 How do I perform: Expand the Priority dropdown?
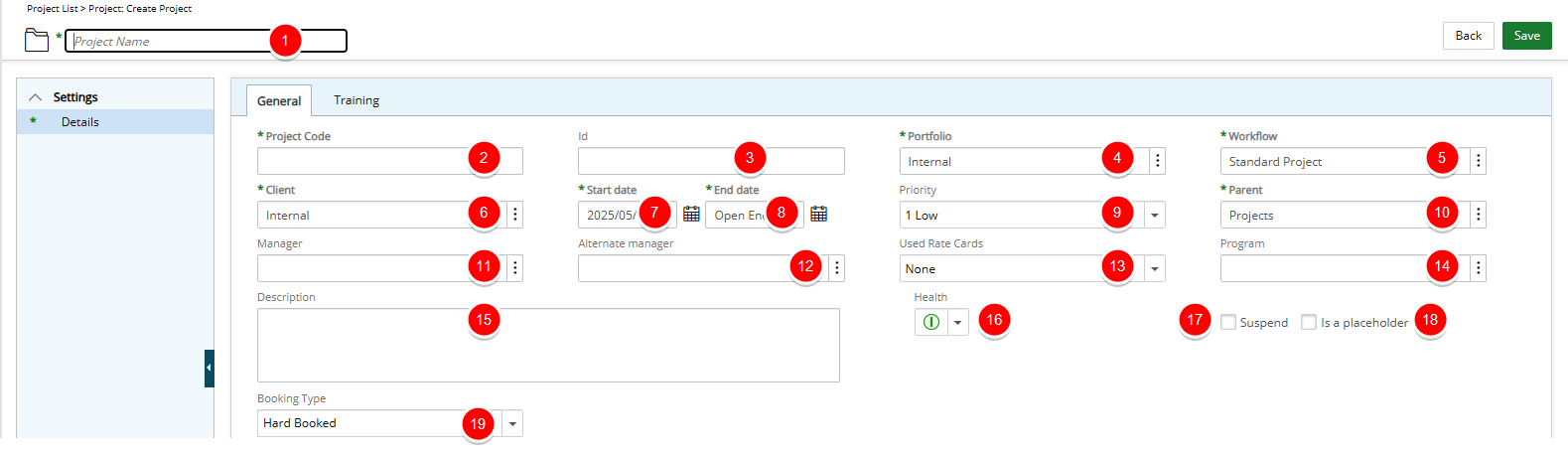pos(1154,215)
